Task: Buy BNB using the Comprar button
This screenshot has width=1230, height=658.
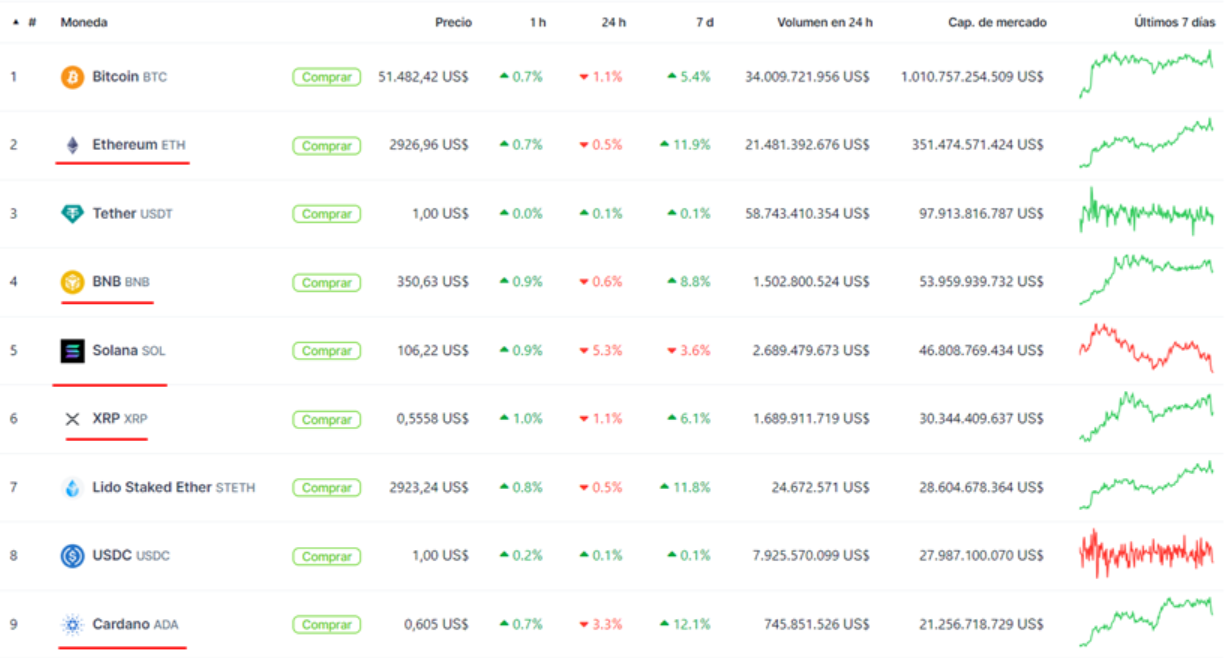Action: pyautogui.click(x=327, y=283)
